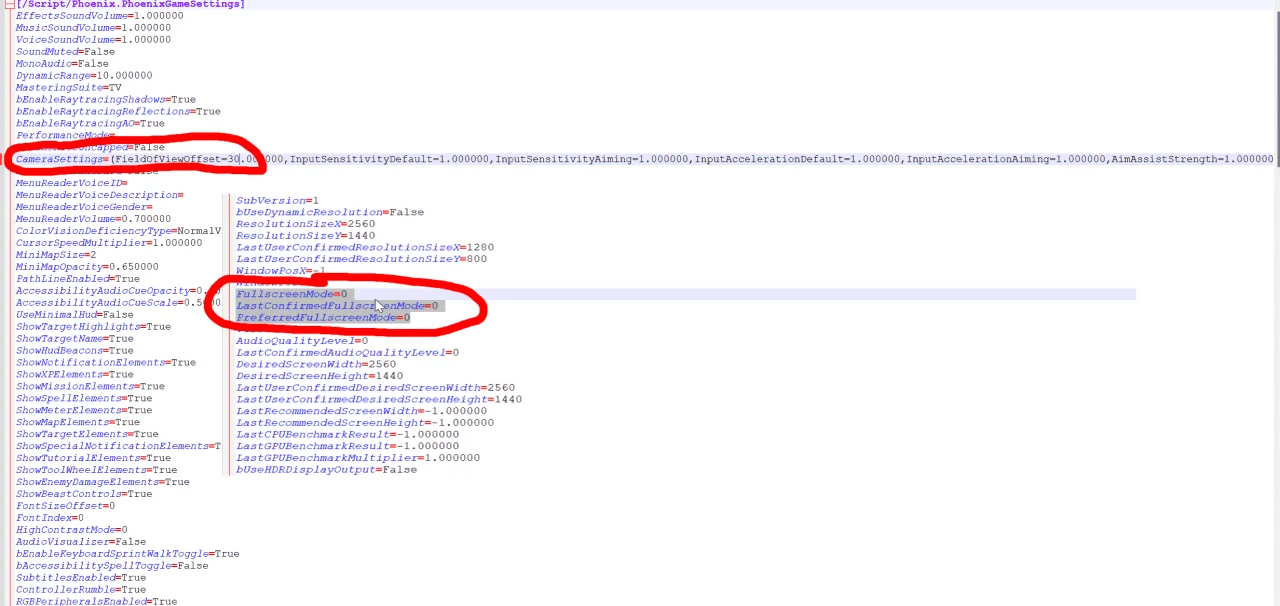This screenshot has height=606, width=1280.
Task: Select the ShowNotificationElements=True line
Action: [x=106, y=364]
